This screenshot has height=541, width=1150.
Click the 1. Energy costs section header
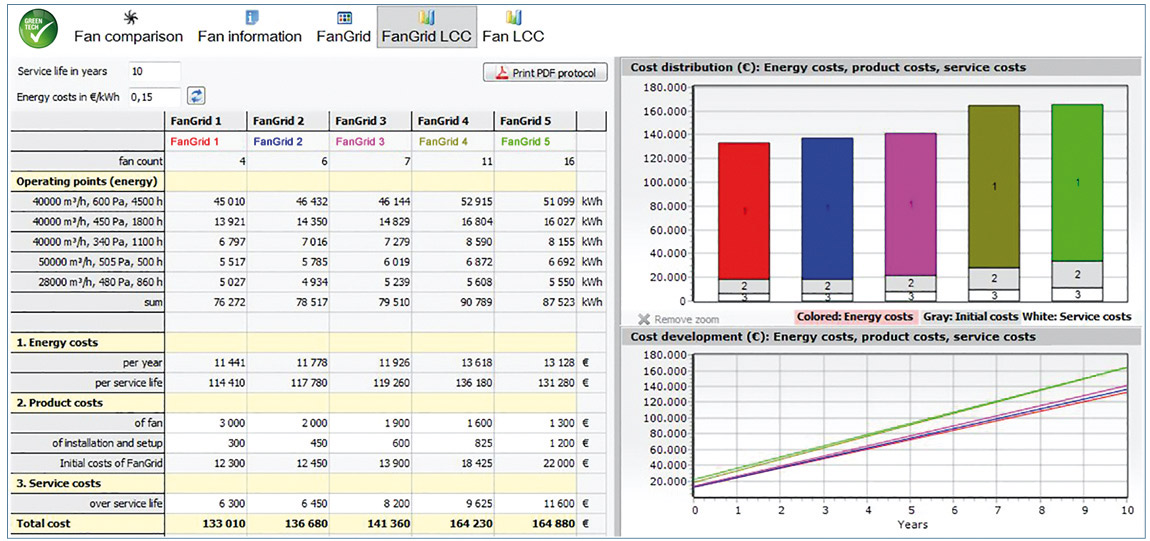coord(88,342)
